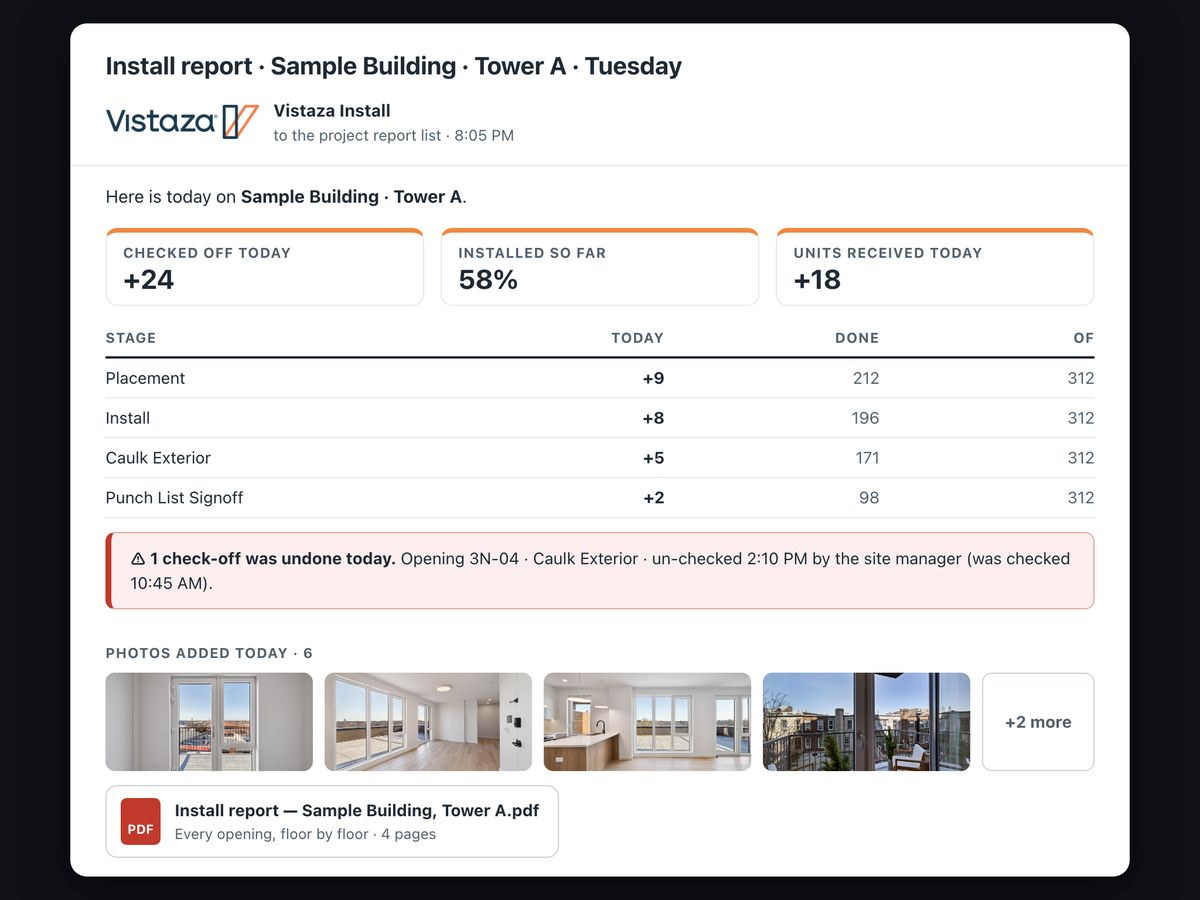Screen dimensions: 1200x900
Task: Click the 196 done count for Install
Action: pos(866,418)
